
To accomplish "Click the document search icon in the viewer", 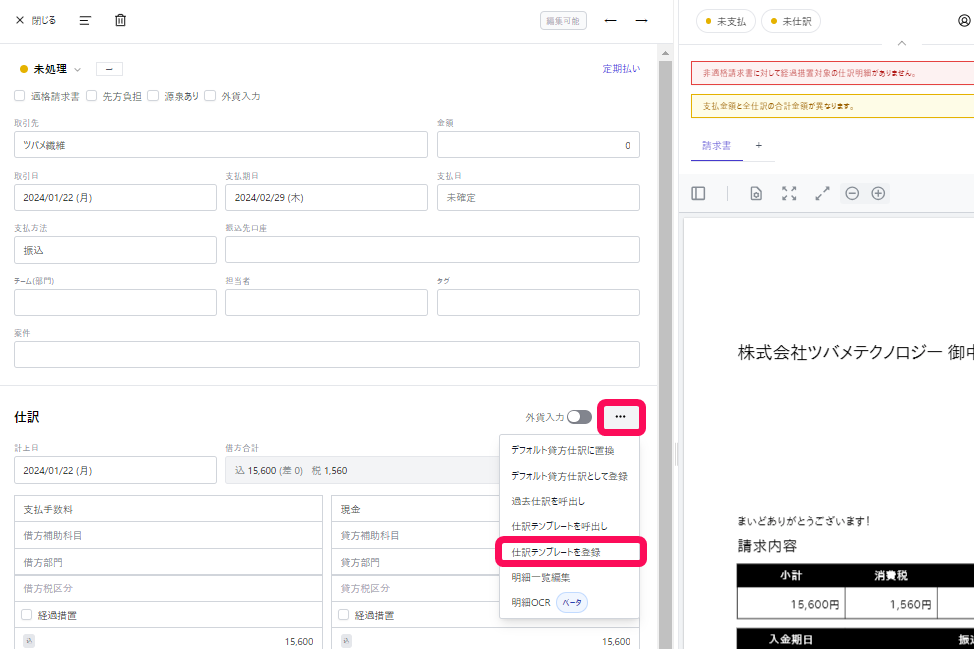I will tap(756, 193).
